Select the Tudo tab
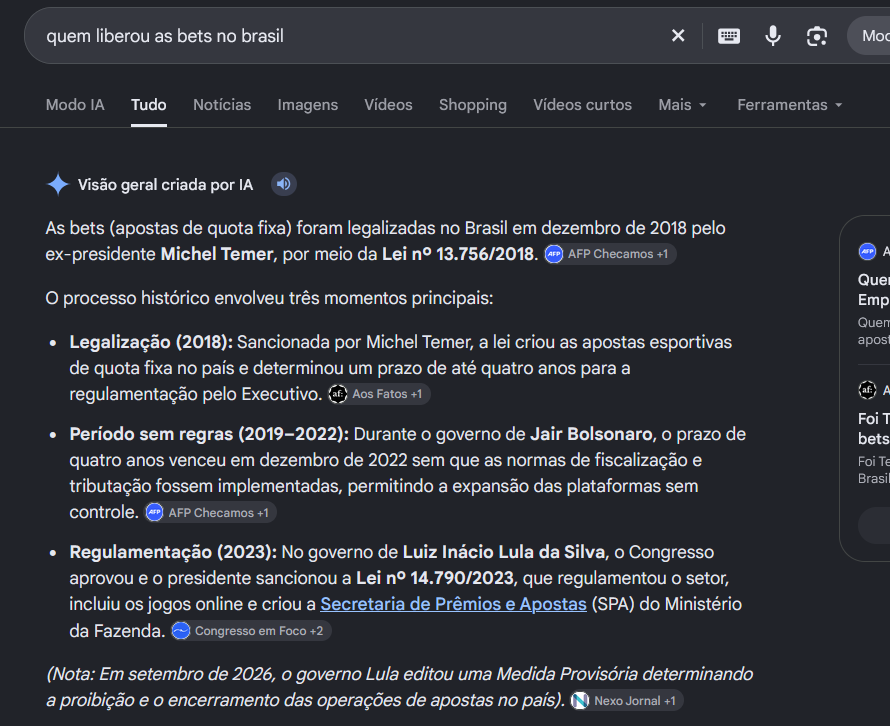890x726 pixels. [x=149, y=105]
